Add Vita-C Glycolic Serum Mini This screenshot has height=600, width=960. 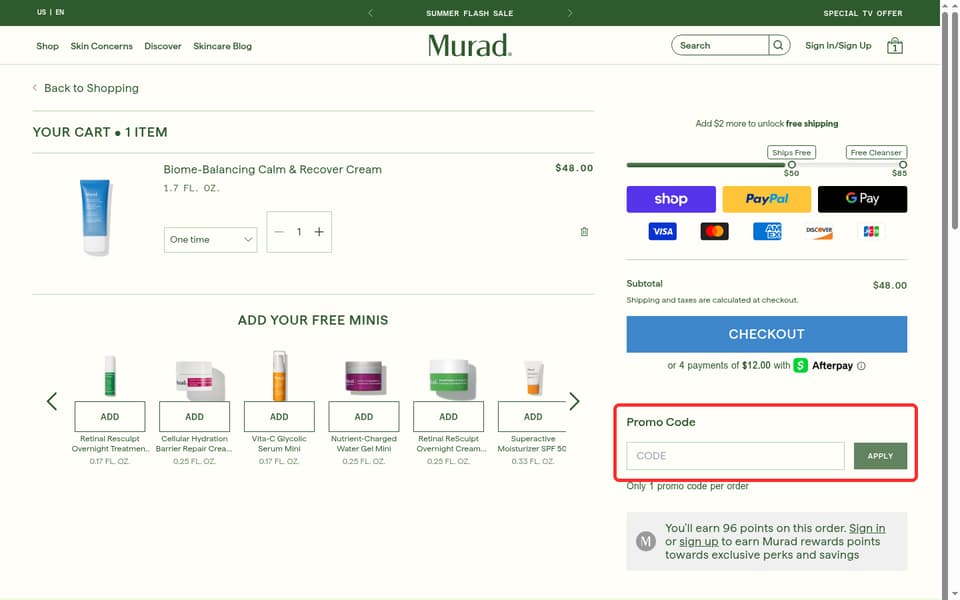[279, 417]
